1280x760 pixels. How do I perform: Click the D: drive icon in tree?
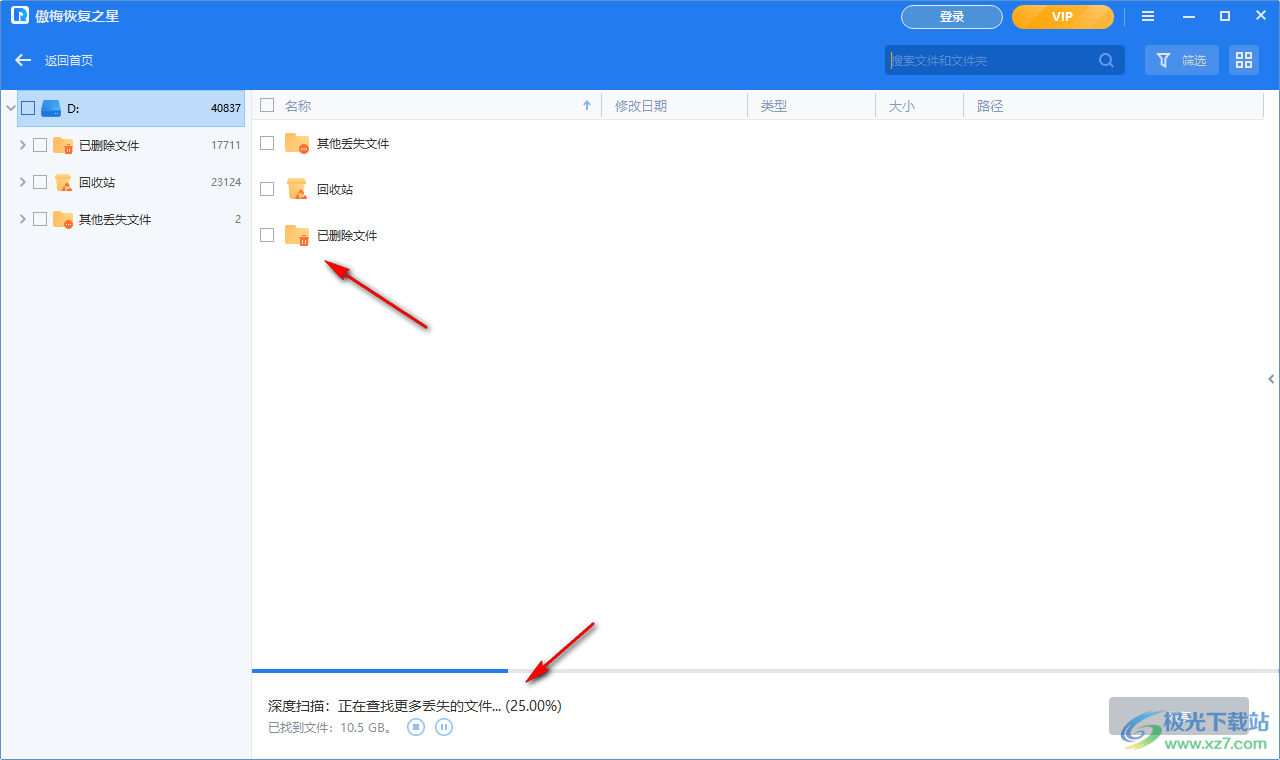click(51, 108)
